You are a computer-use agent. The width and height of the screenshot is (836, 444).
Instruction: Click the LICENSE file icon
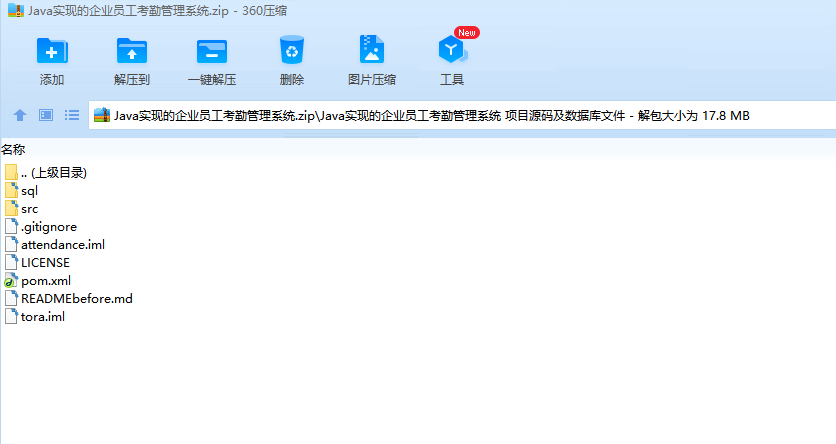[11, 262]
